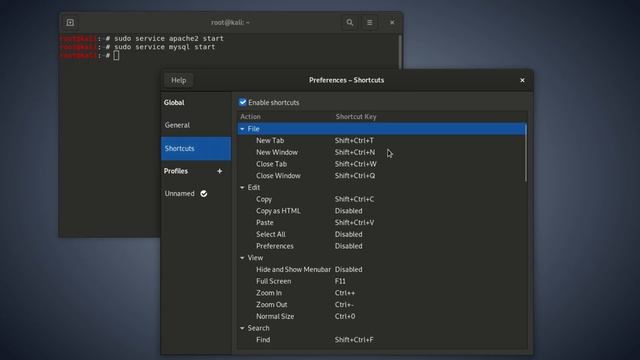Click the Shift+Ctrl+Q shortcut key cell
Screen dimensions: 640x360
[355, 176]
